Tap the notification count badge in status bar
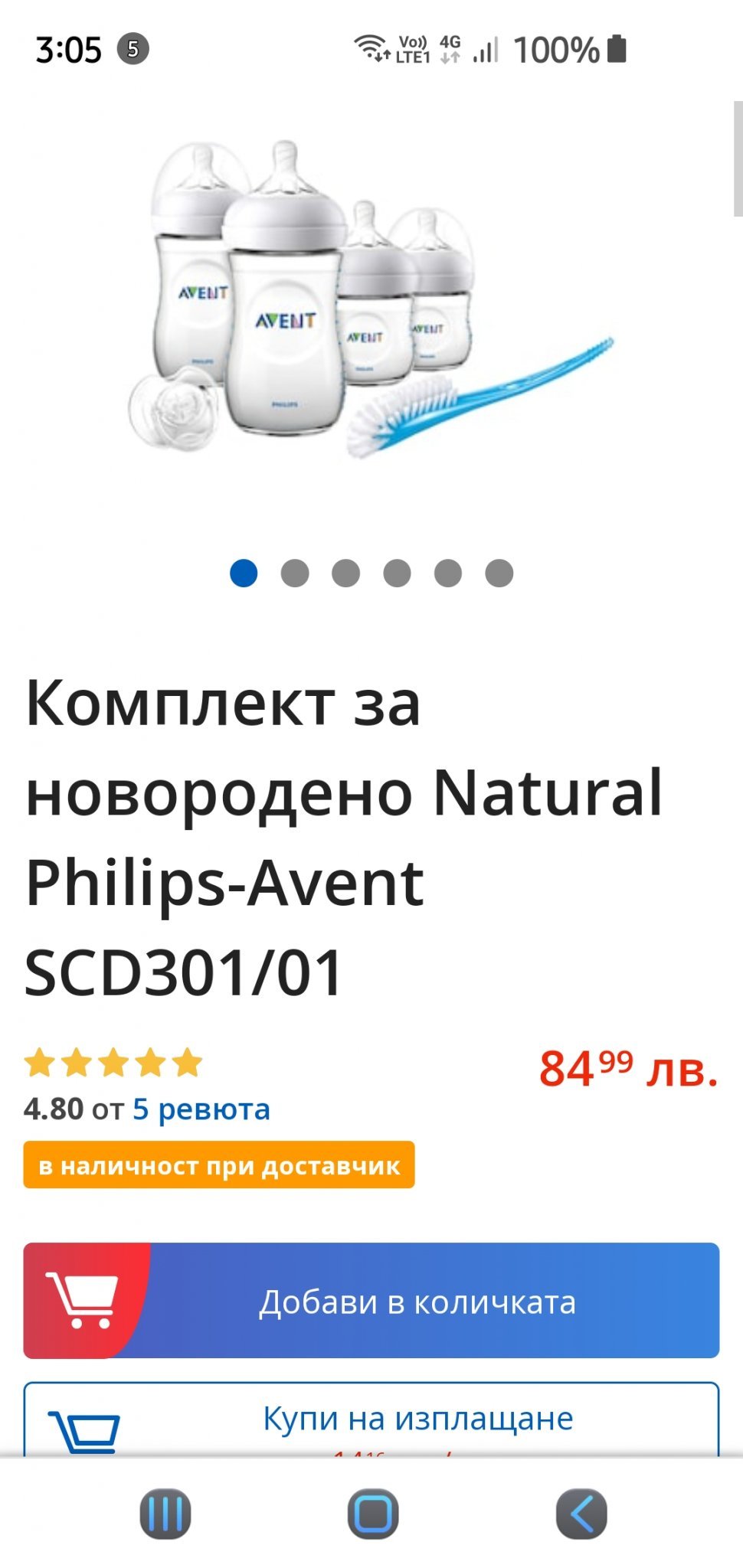The image size is (743, 1568). 133,49
